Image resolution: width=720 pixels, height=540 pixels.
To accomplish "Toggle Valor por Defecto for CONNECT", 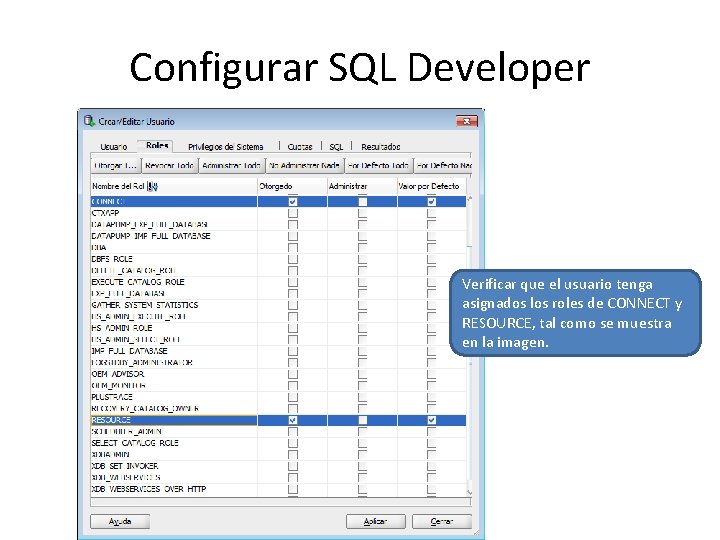I will pos(432,202).
